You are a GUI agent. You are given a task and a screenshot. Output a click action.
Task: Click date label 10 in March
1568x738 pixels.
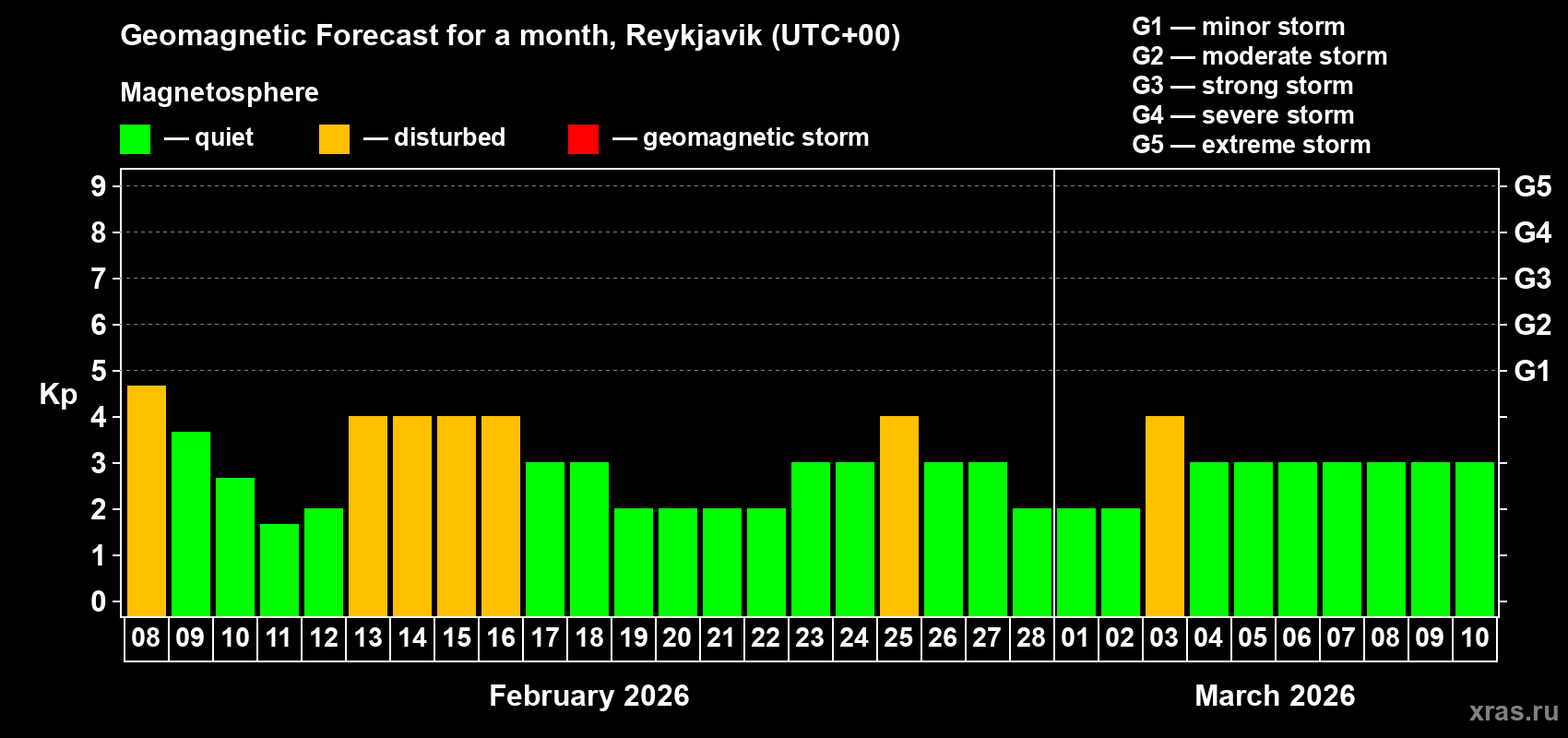(x=1475, y=637)
